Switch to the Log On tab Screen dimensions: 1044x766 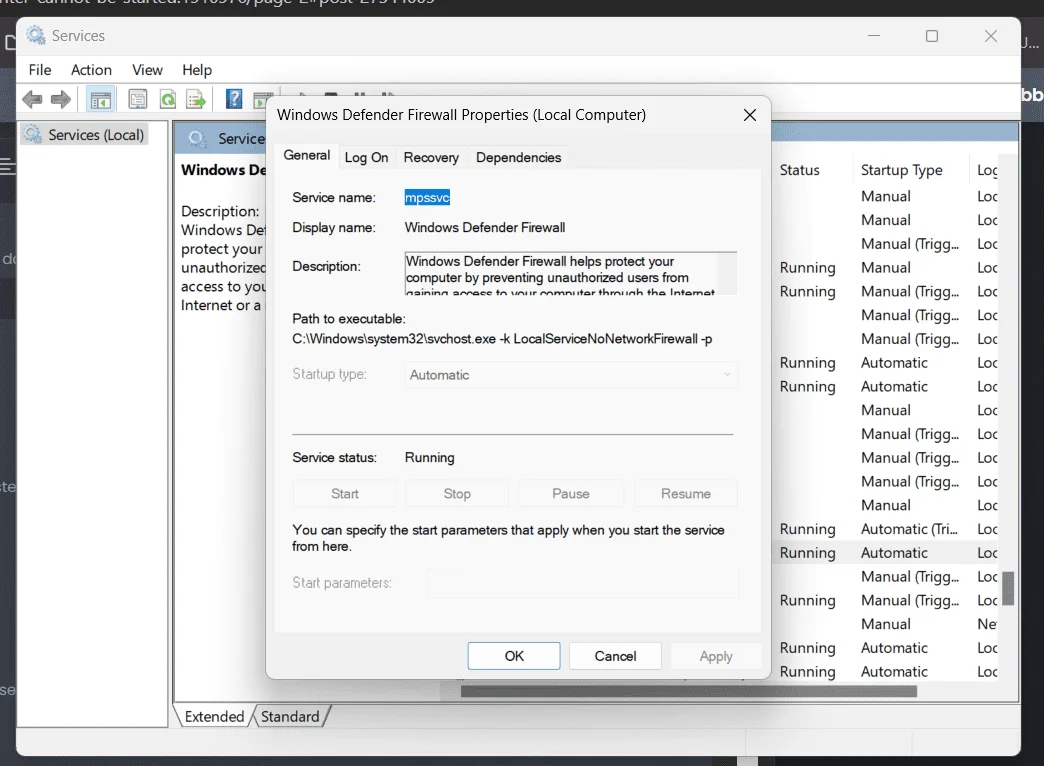click(x=366, y=158)
